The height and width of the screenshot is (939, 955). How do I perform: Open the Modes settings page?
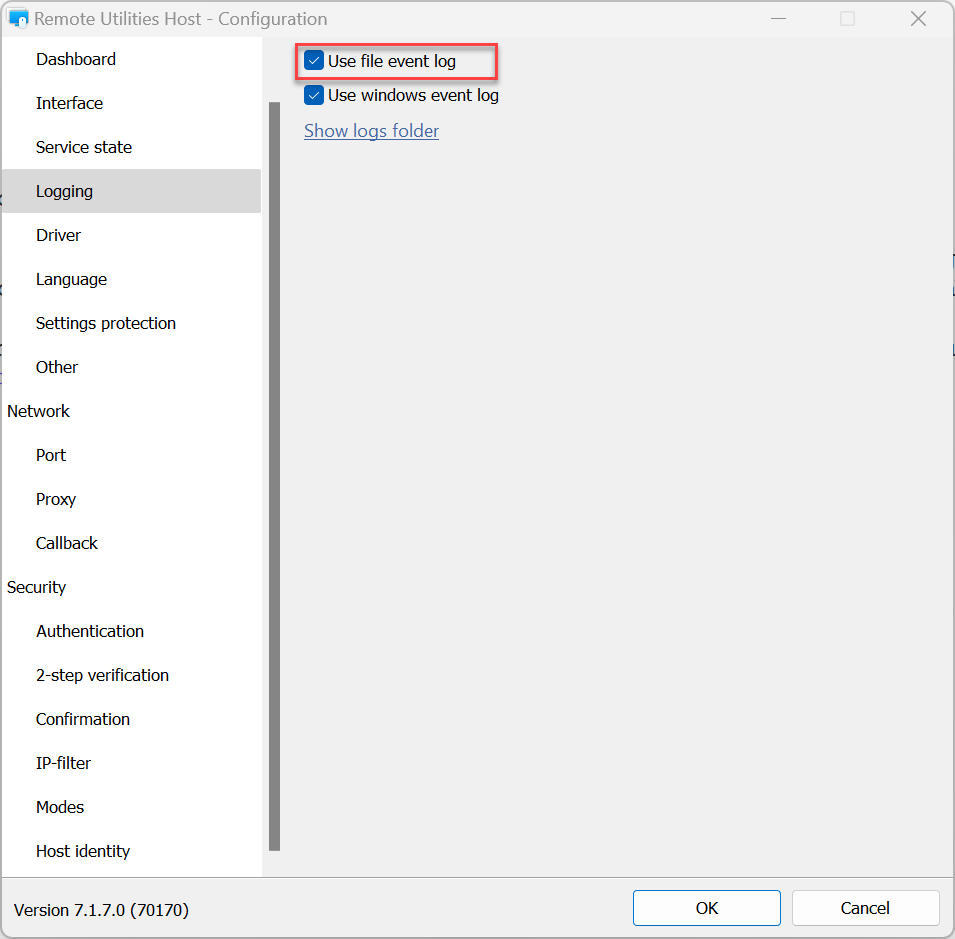tap(132, 807)
